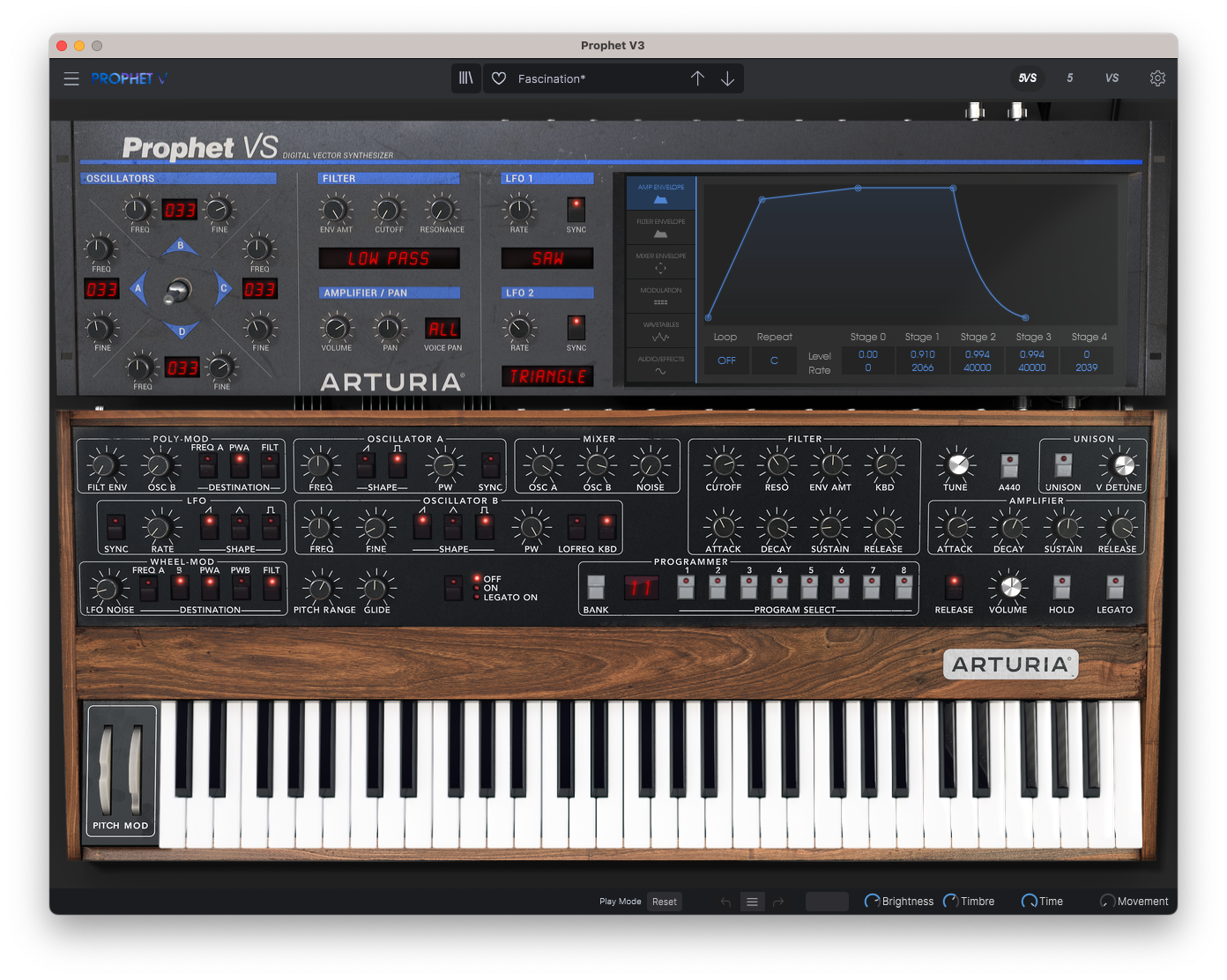Image resolution: width=1227 pixels, height=980 pixels.
Task: Open the hamburger main menu
Action: (71, 78)
